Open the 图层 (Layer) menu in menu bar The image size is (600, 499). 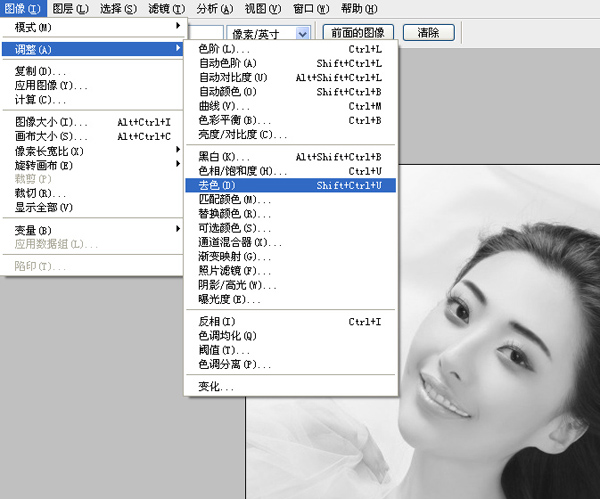coord(69,8)
